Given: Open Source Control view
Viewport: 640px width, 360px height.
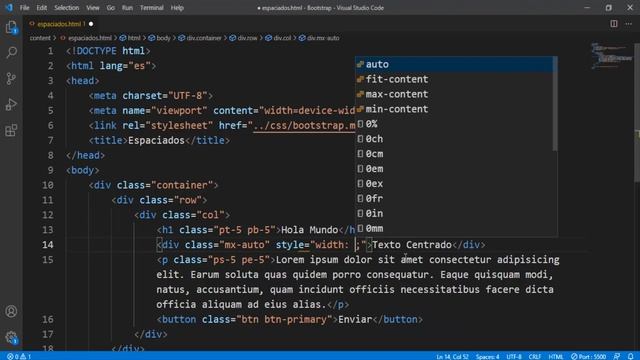Looking at the screenshot, I should point(11,78).
